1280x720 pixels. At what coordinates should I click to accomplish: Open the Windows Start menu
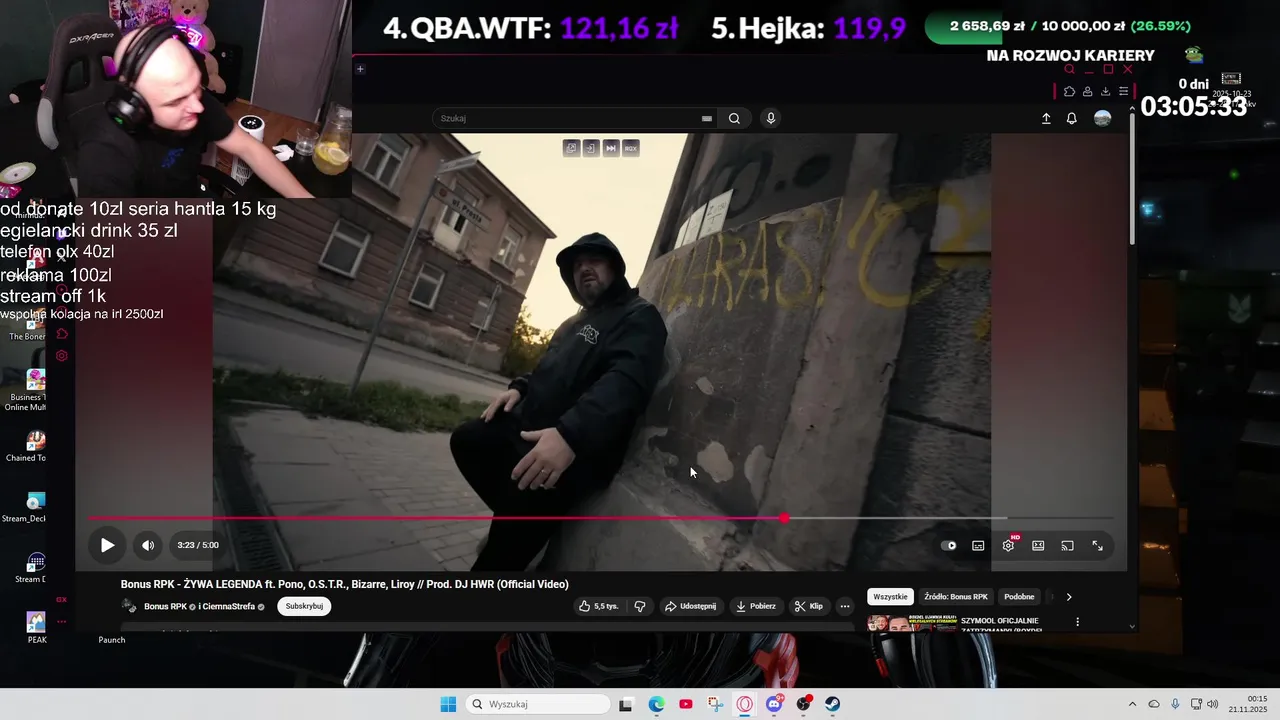[448, 704]
